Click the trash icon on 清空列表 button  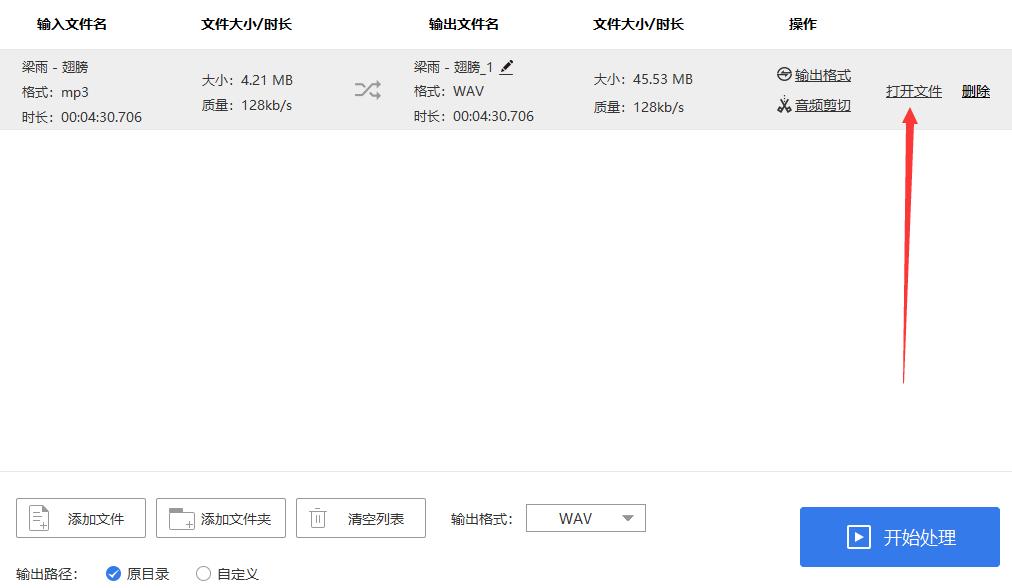(319, 517)
